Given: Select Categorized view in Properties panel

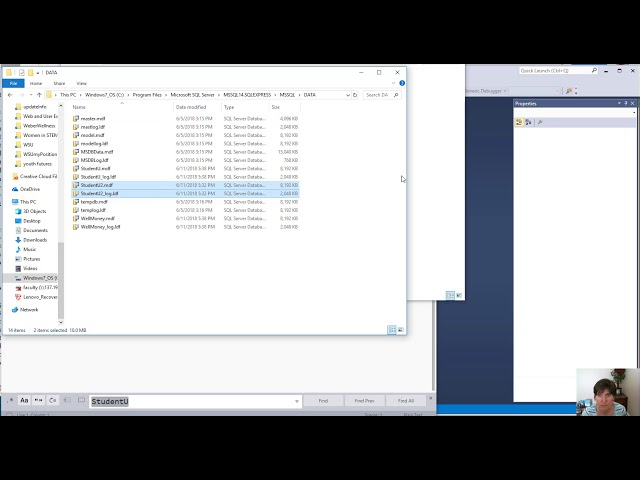Looking at the screenshot, I should point(519,122).
